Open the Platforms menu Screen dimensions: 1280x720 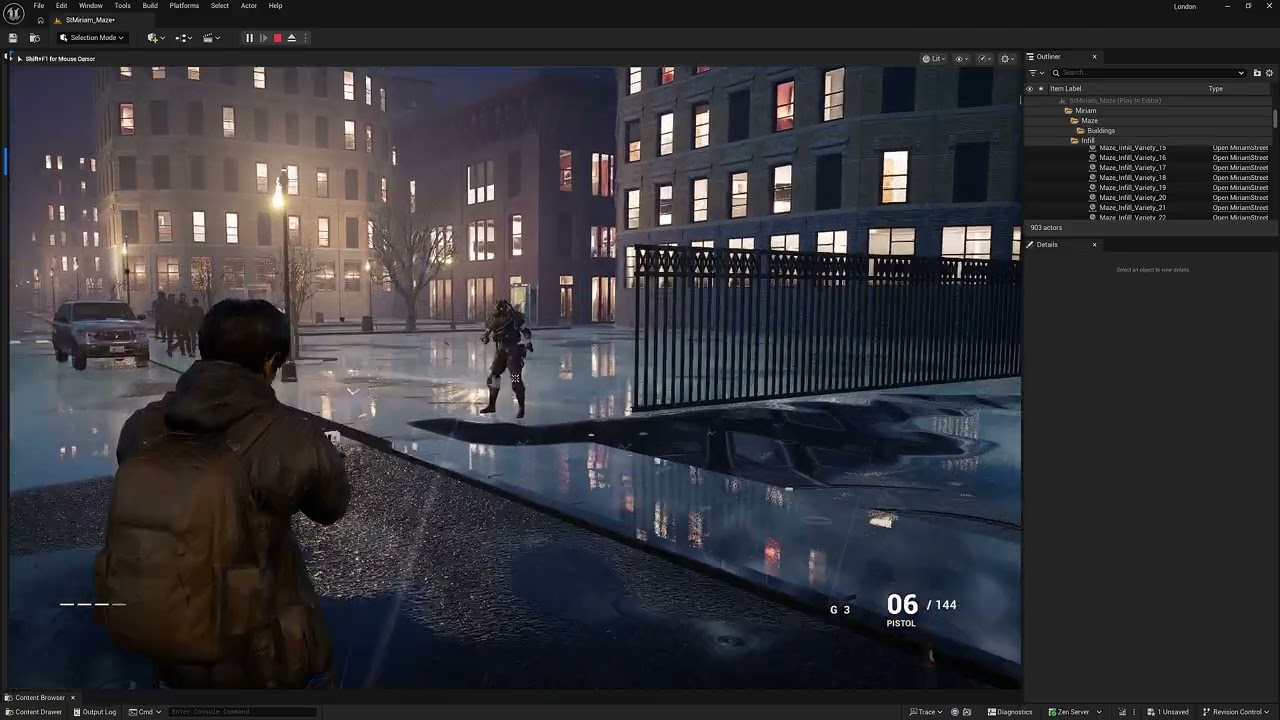coord(184,6)
